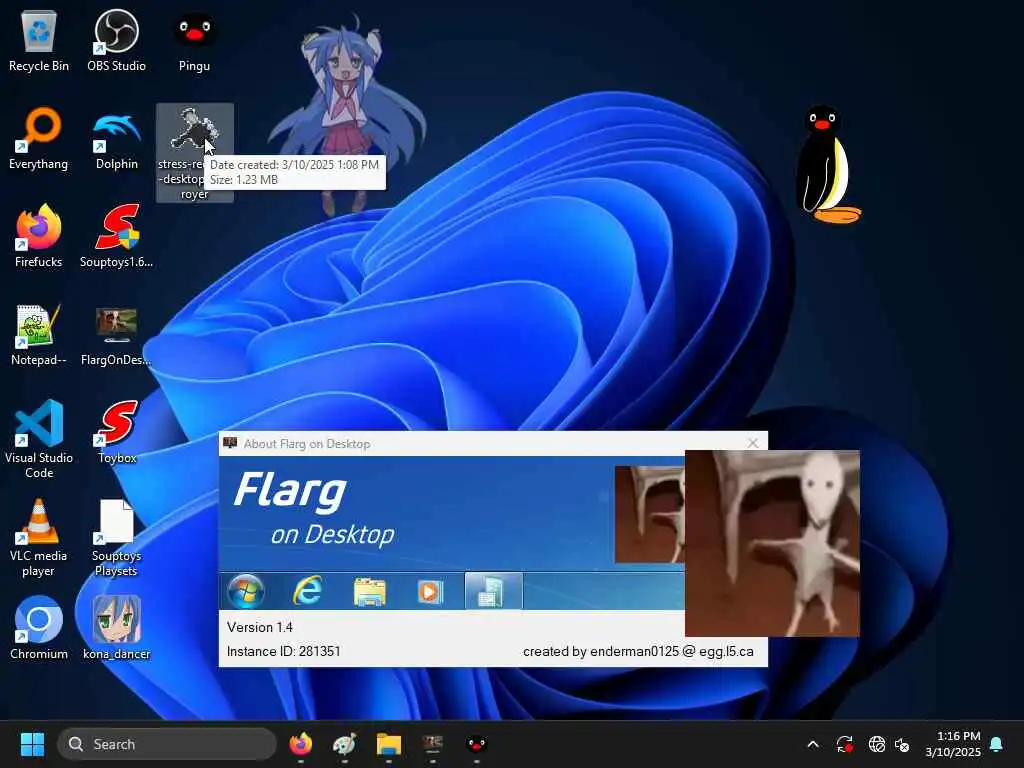Open the Everythang search shortcut

tap(39, 139)
